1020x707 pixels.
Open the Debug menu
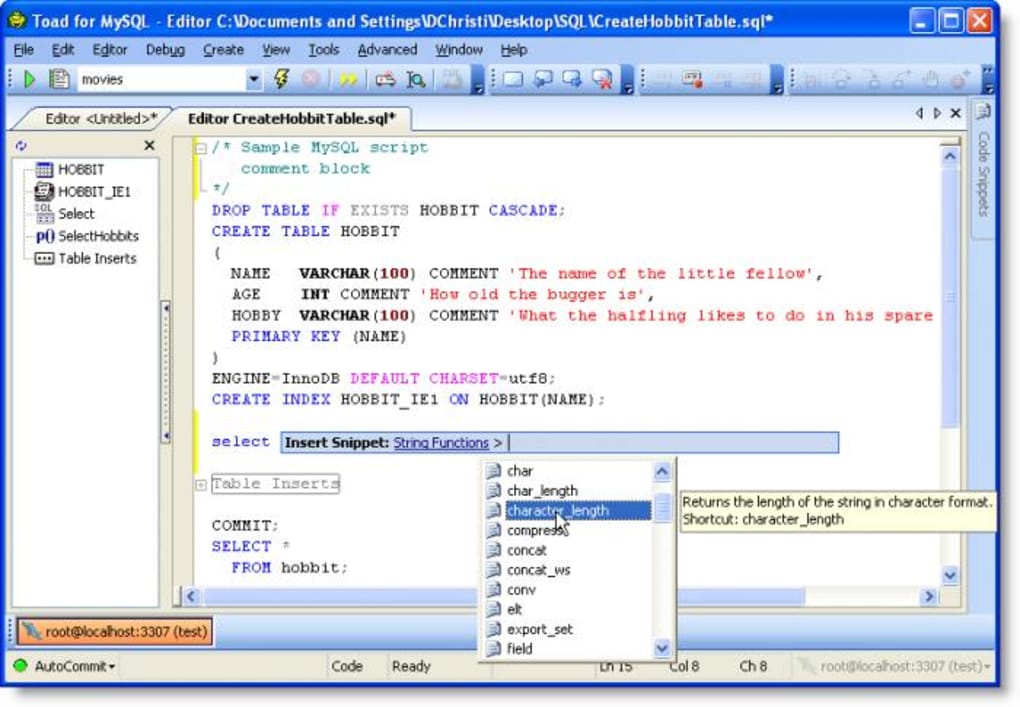pyautogui.click(x=164, y=49)
